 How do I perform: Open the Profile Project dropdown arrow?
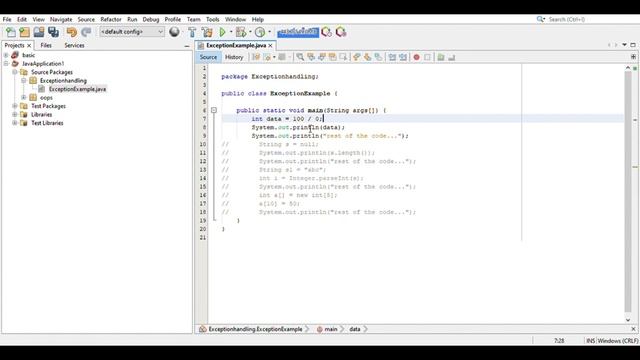click(x=269, y=32)
